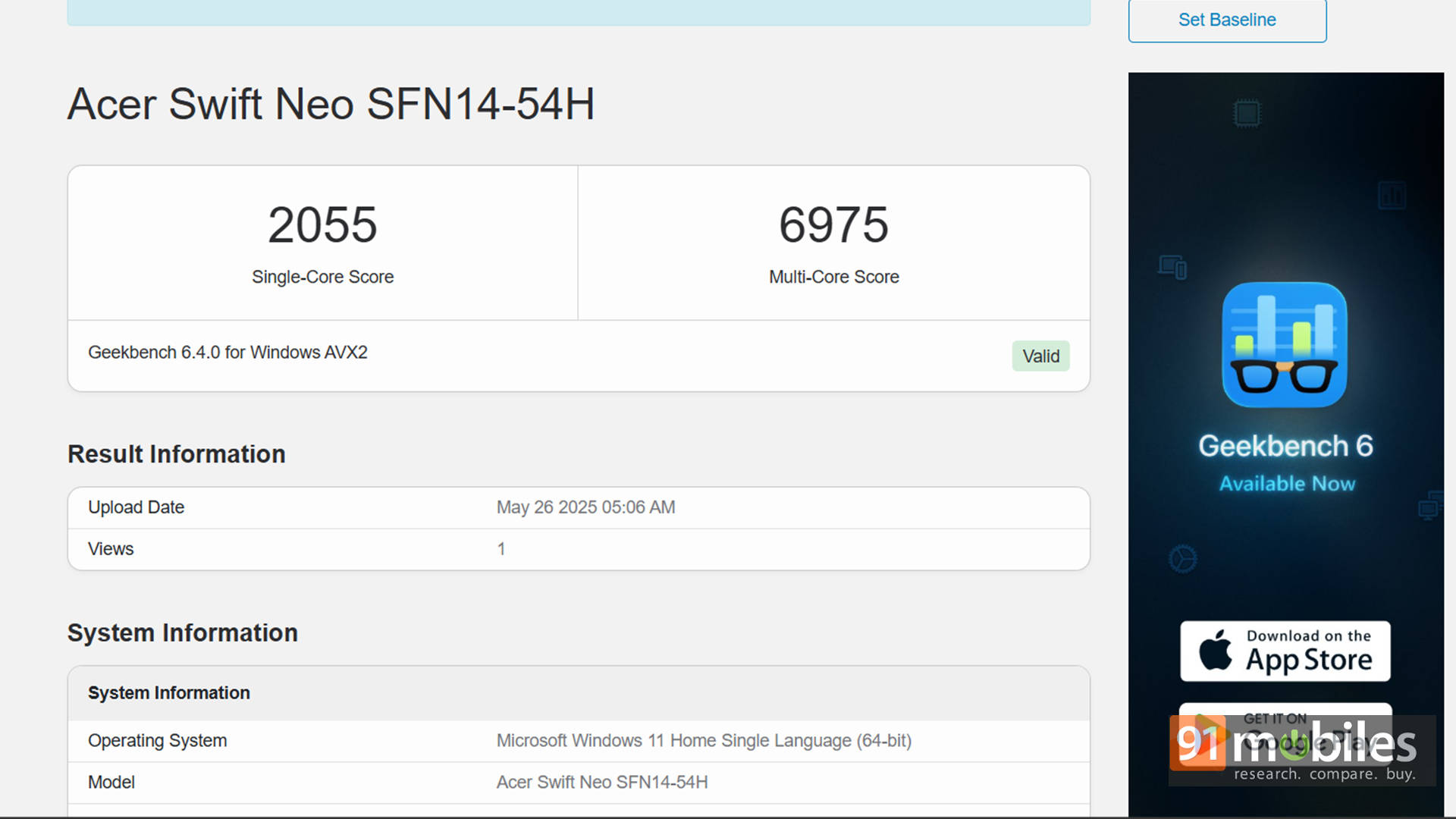Click the Operating System row label
The image size is (1456, 819).
click(157, 741)
